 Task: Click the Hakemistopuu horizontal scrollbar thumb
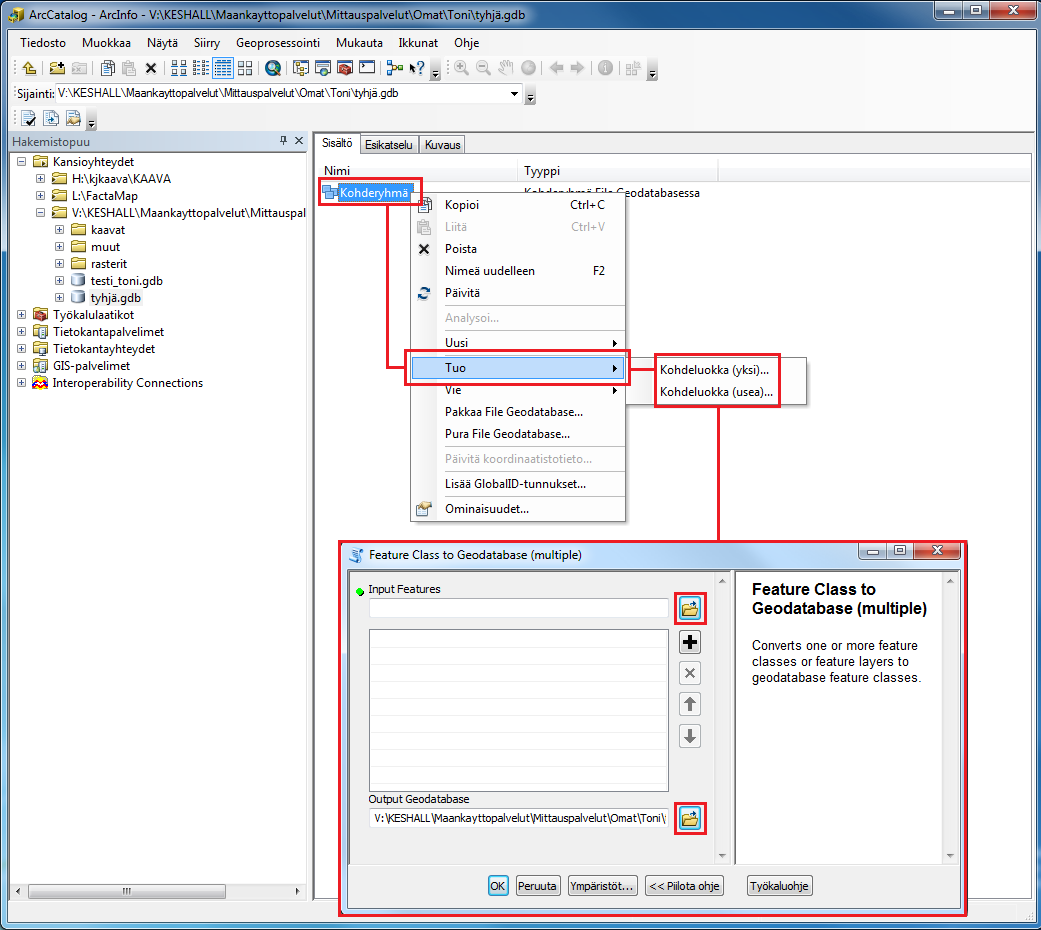pos(127,891)
